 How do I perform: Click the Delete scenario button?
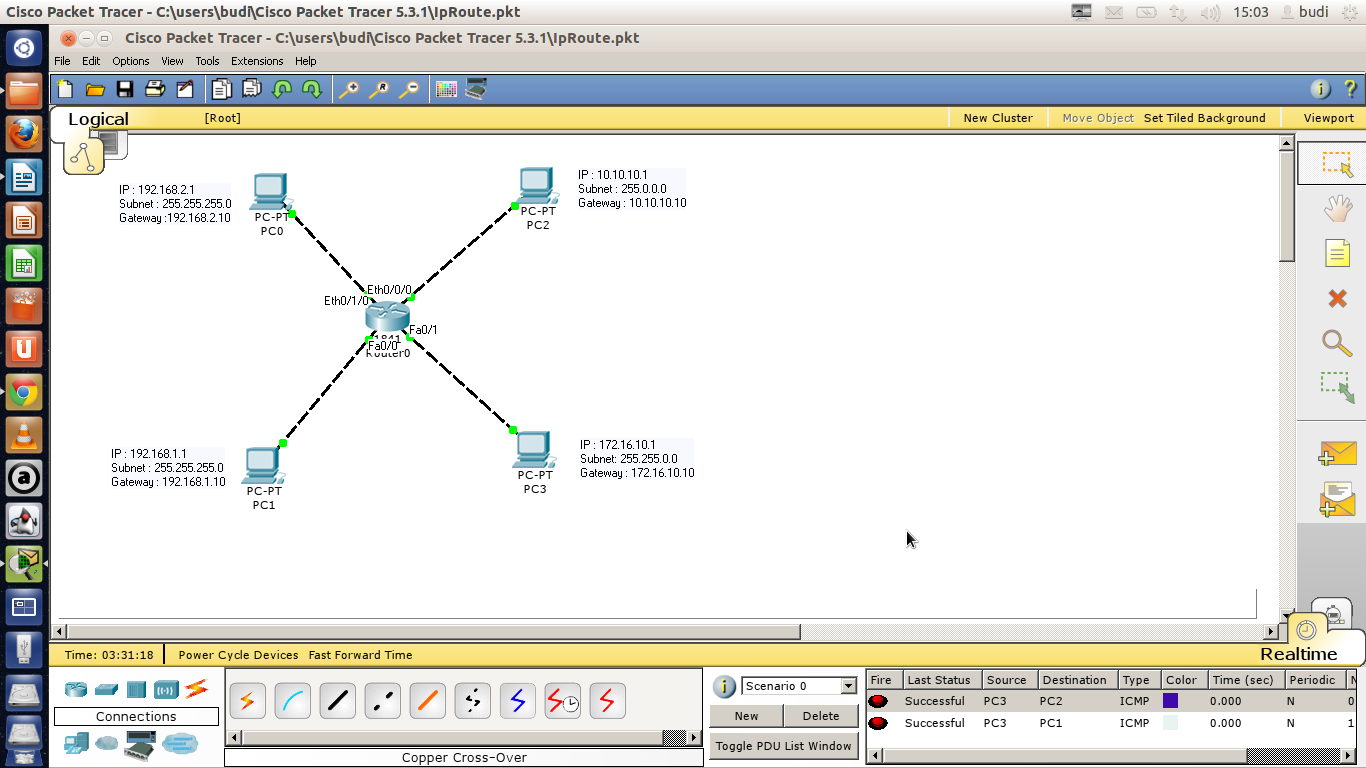click(821, 716)
